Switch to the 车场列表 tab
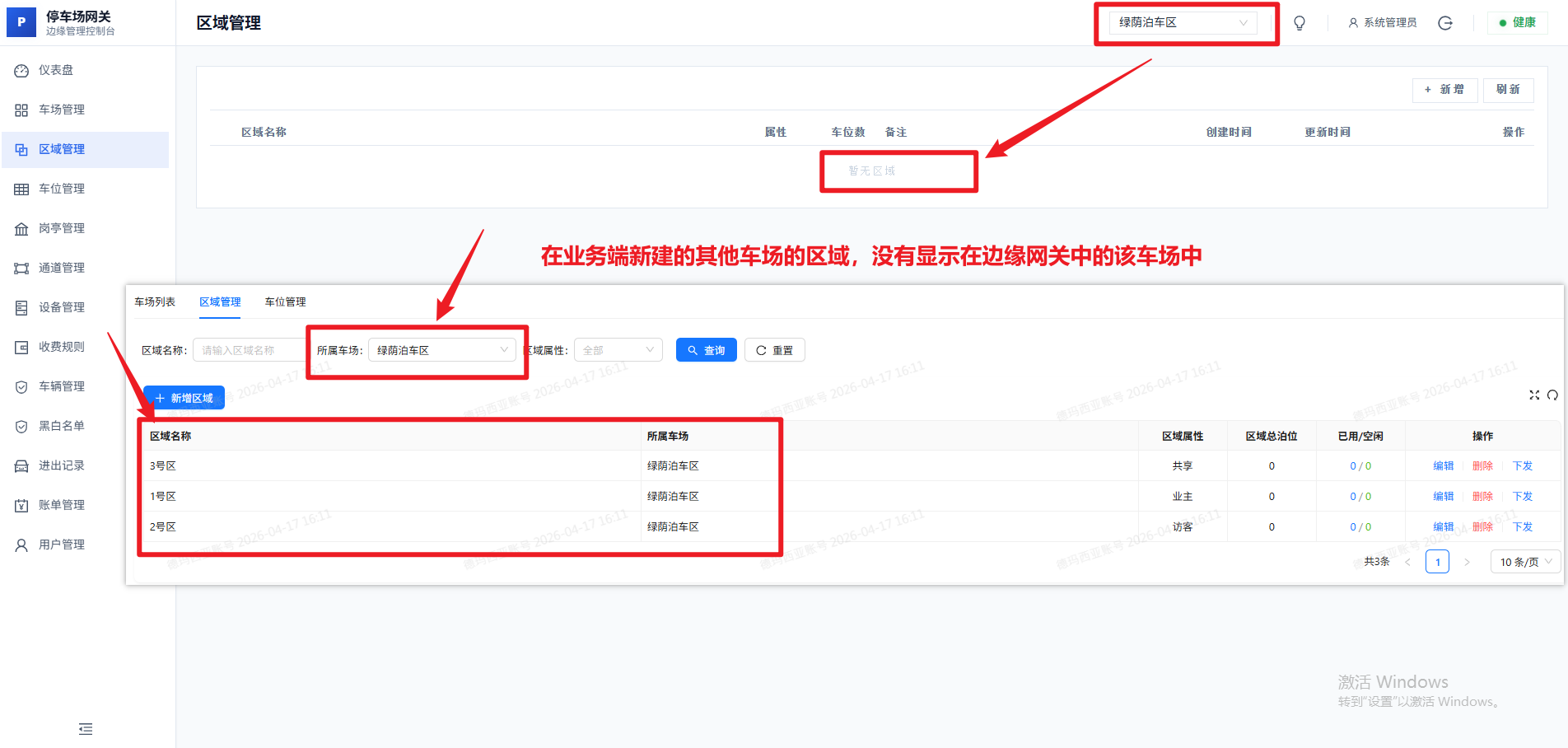 pyautogui.click(x=155, y=302)
